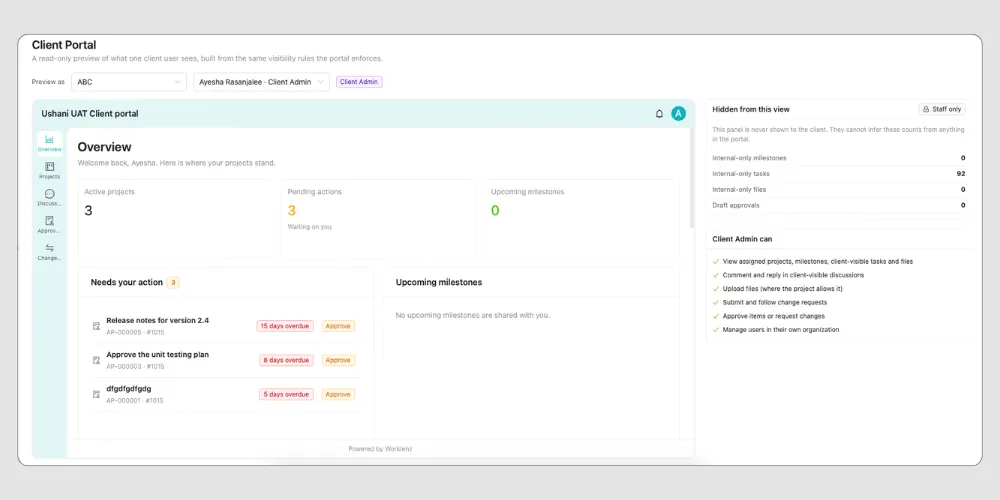This screenshot has height=500, width=1000.
Task: Click the purple Client Admin badge
Action: click(x=359, y=82)
